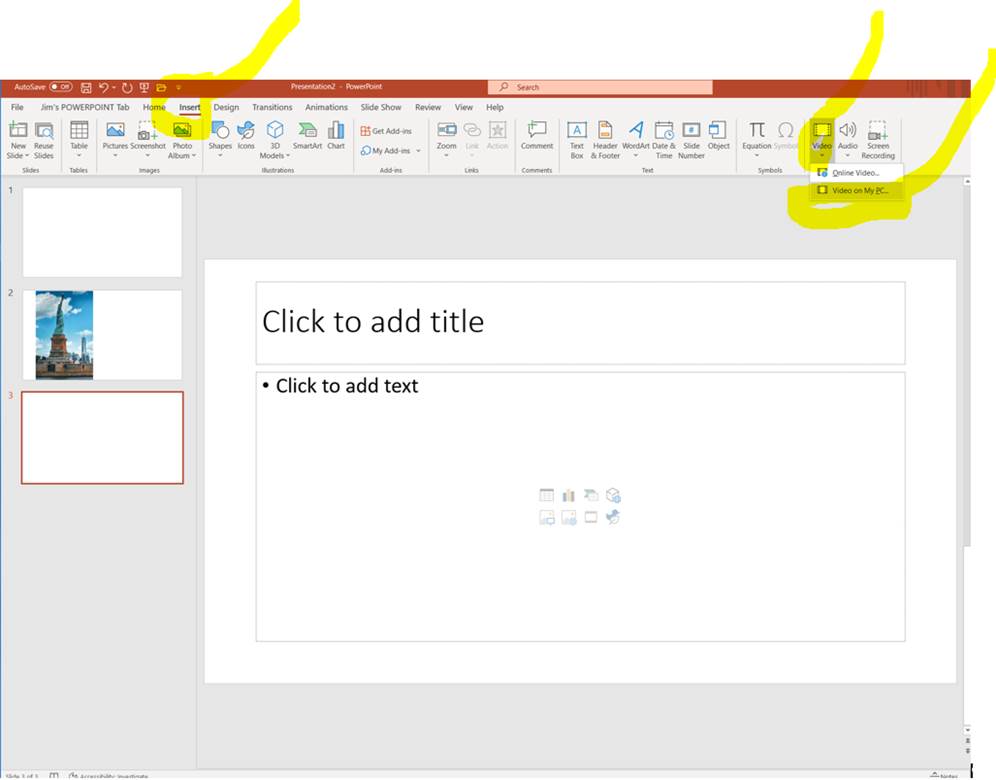Click the Get Add-ins button
Viewport: 996px width, 780px height.
click(387, 131)
